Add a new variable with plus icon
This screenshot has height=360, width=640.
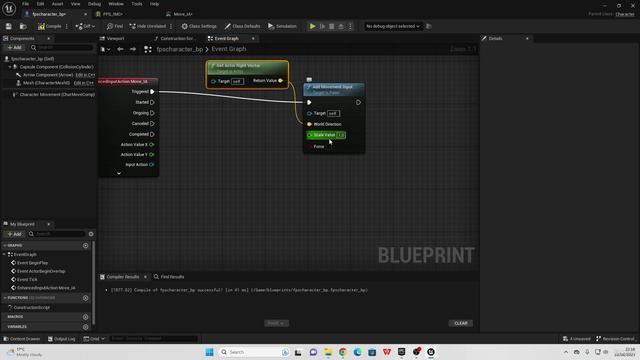[x=85, y=327]
